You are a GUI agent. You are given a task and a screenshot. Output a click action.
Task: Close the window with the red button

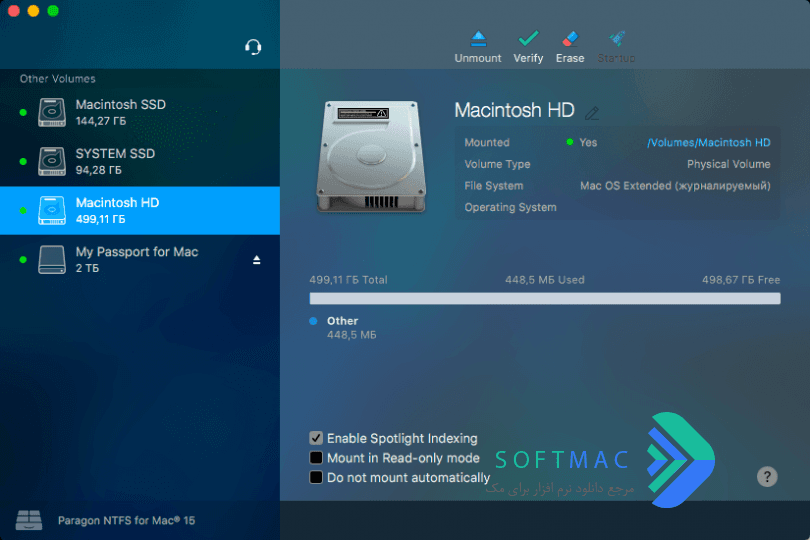click(x=13, y=10)
